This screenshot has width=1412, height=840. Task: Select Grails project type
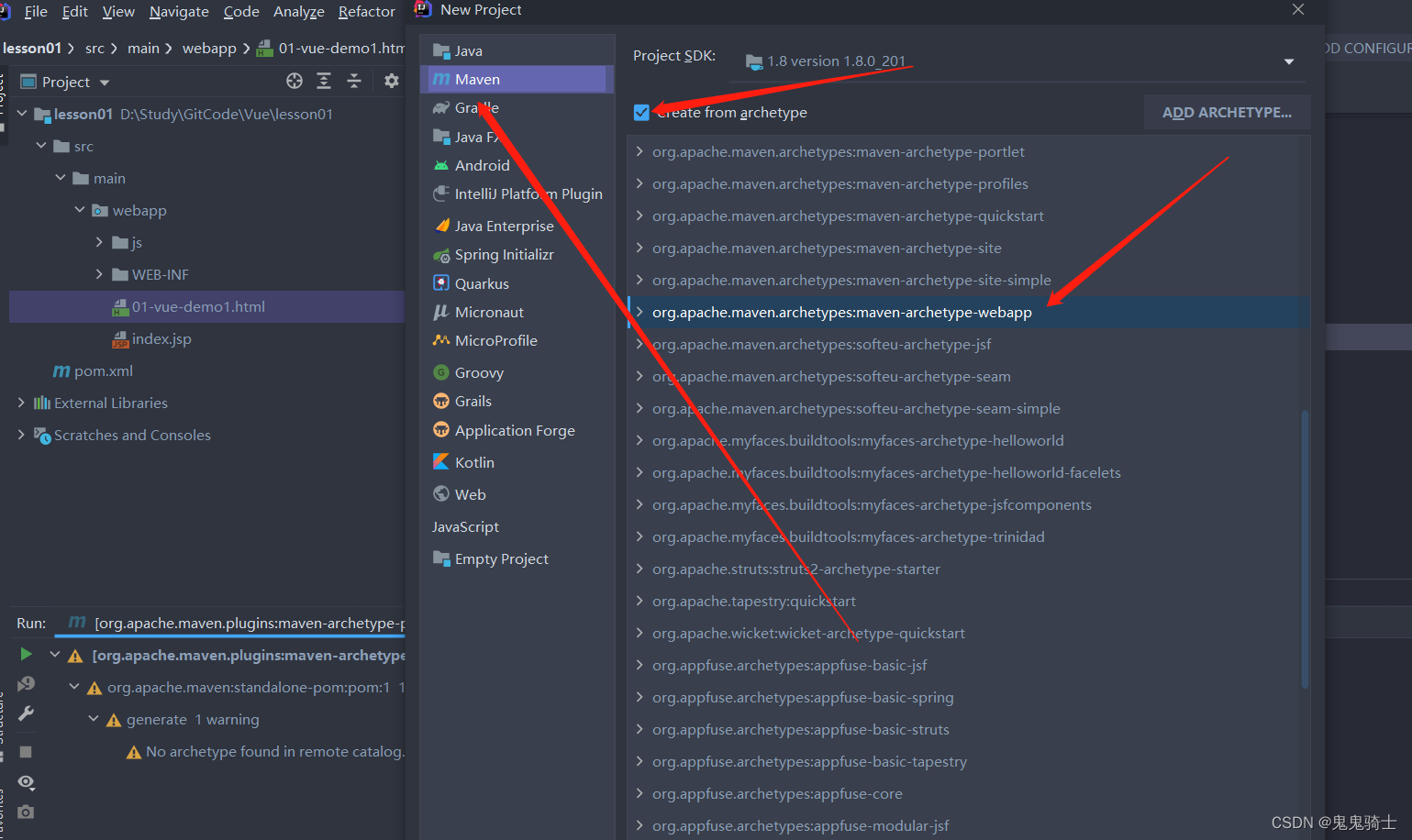coord(517,401)
